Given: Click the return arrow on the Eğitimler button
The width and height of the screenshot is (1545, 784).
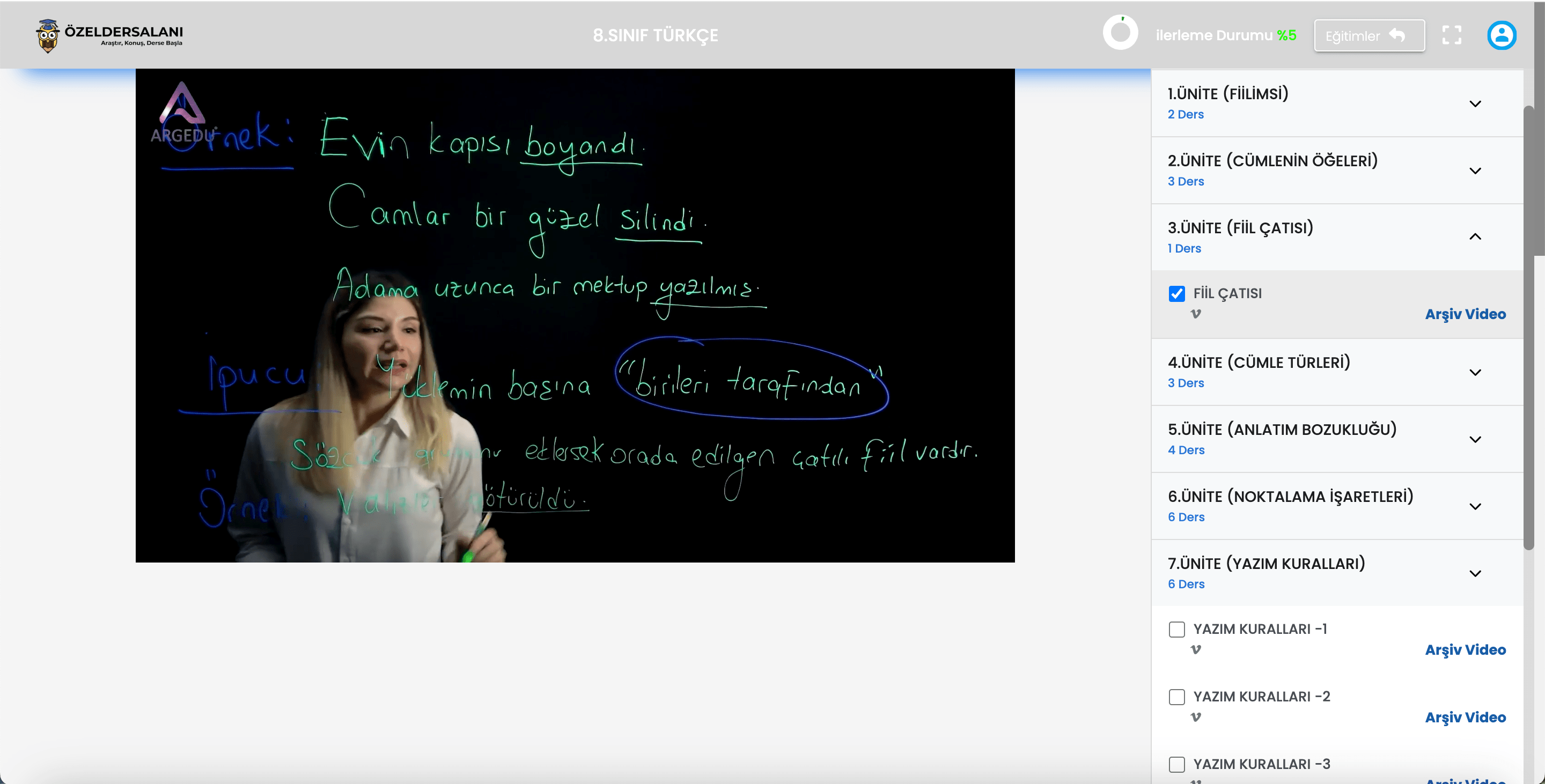Looking at the screenshot, I should (1397, 35).
